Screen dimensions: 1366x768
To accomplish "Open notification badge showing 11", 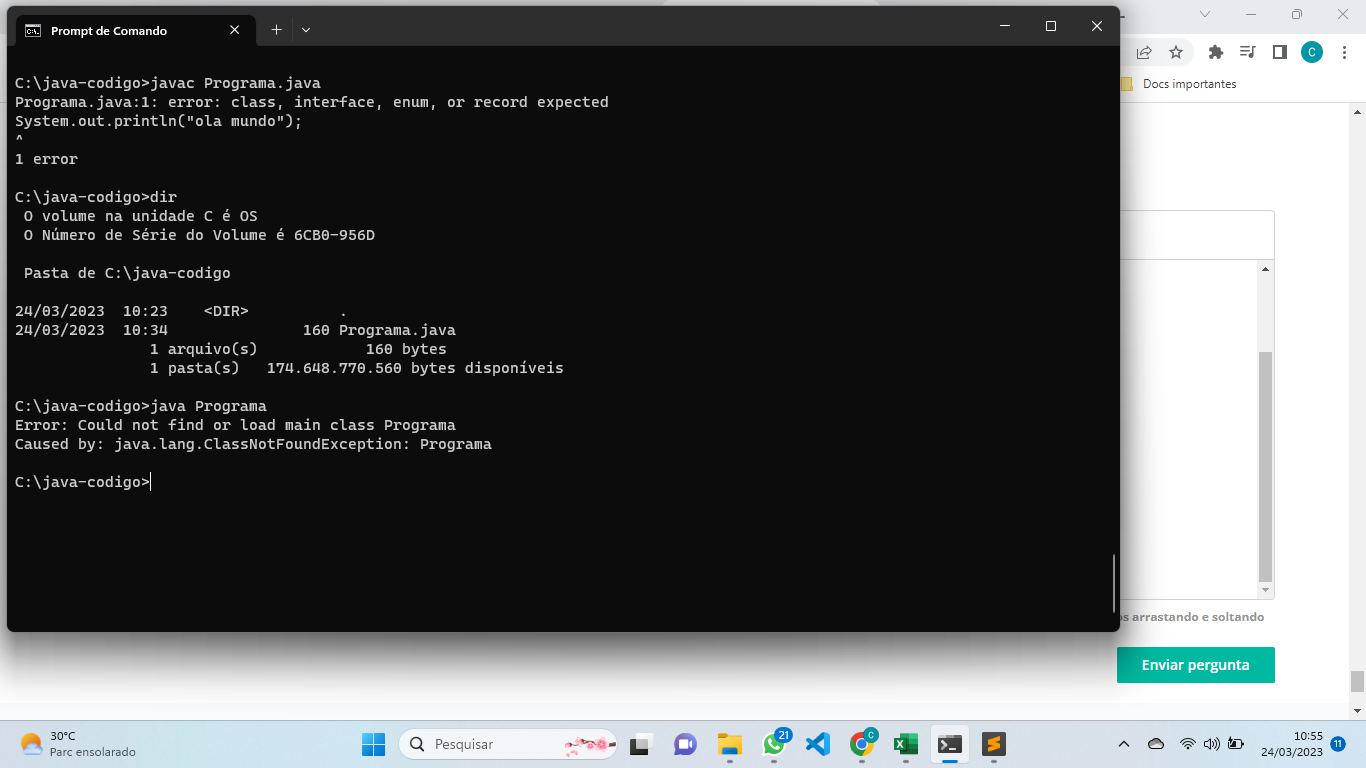I will click(1338, 744).
